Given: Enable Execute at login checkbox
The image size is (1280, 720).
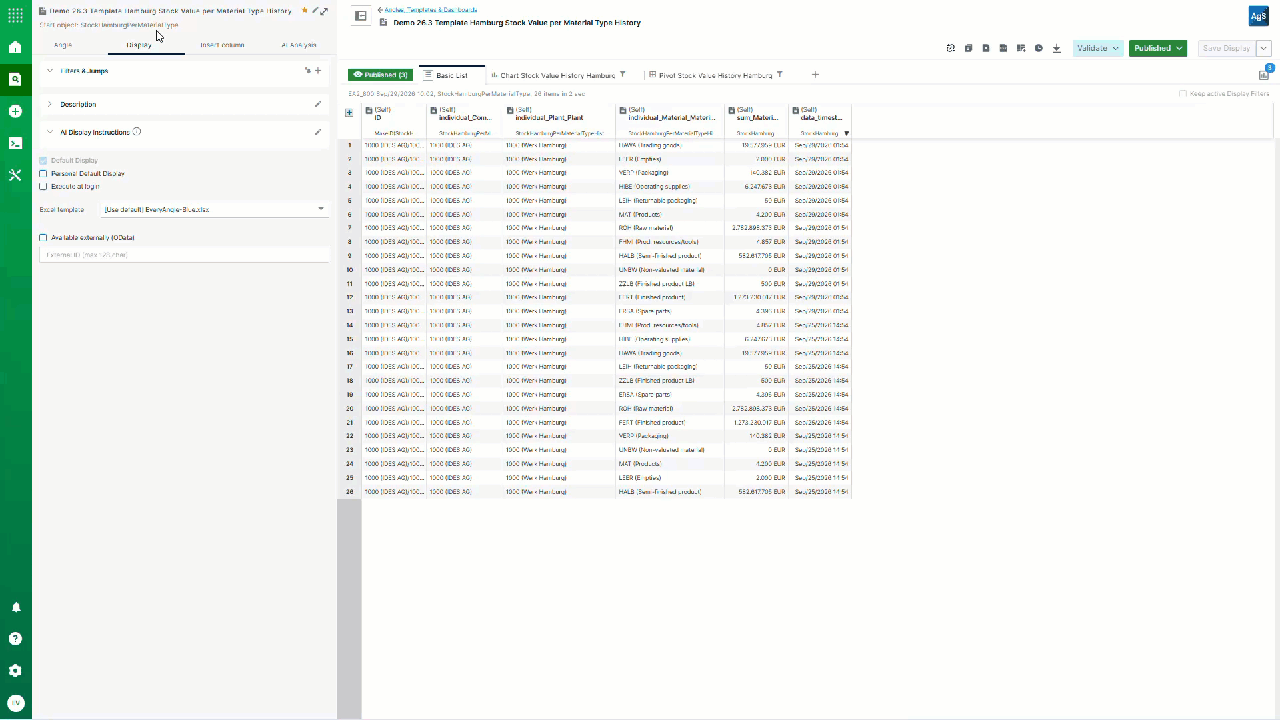Looking at the screenshot, I should pyautogui.click(x=43, y=186).
